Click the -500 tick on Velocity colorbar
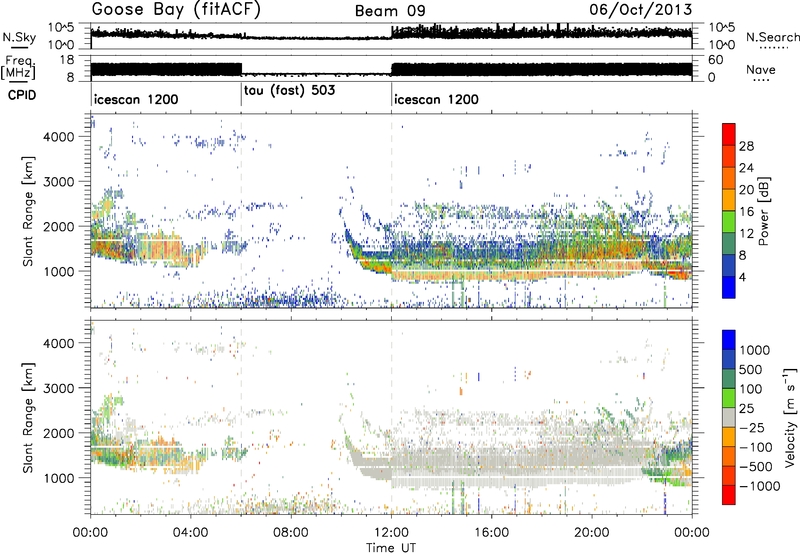The image size is (800, 554). (756, 466)
